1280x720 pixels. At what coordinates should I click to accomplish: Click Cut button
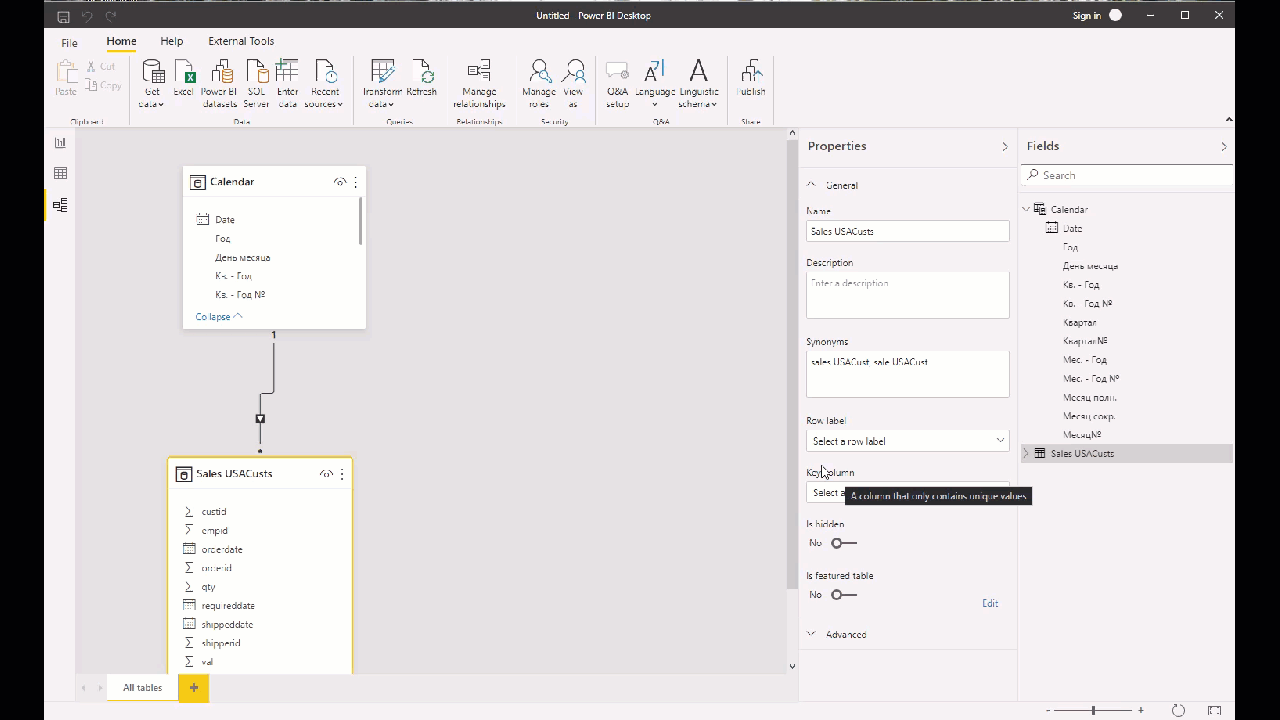click(x=101, y=67)
